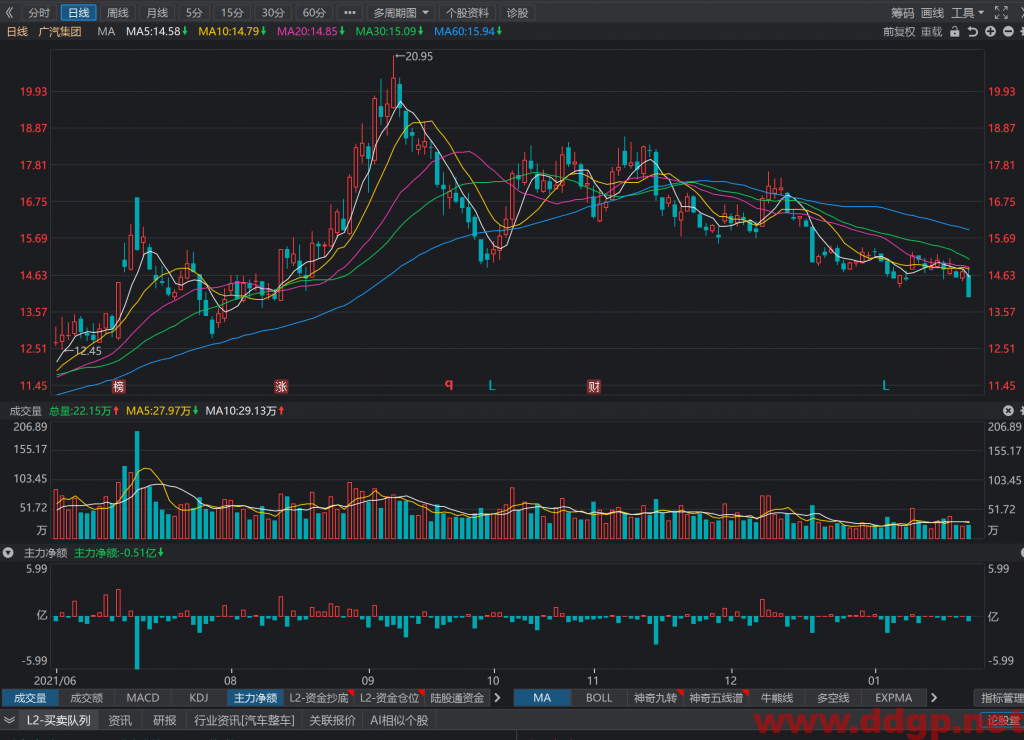Select the MACD indicator tab
This screenshot has height=740, width=1024.
tap(142, 698)
